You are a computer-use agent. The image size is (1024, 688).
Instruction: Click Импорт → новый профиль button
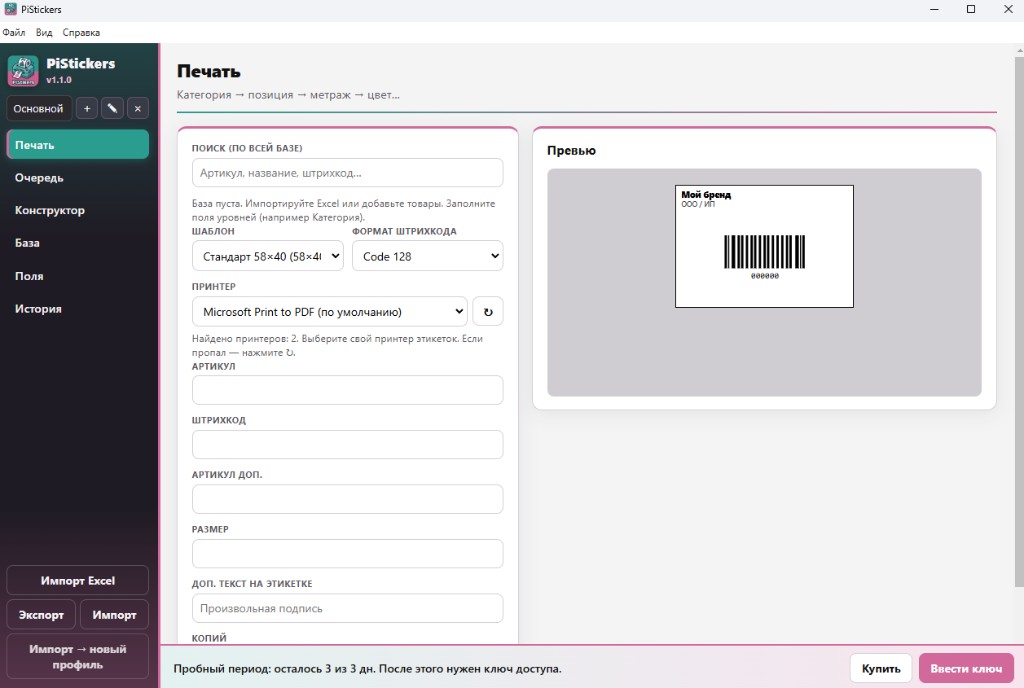(x=78, y=657)
